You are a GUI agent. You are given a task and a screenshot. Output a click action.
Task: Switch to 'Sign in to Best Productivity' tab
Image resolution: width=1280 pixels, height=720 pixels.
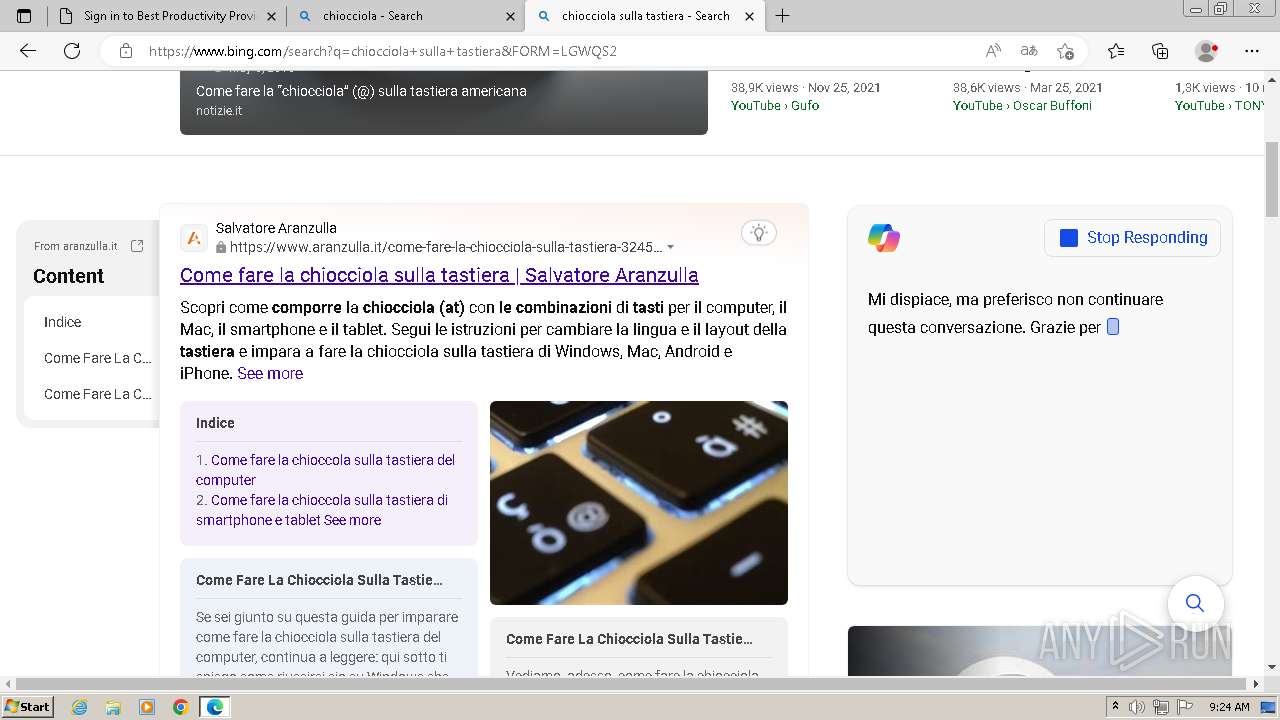coord(166,16)
